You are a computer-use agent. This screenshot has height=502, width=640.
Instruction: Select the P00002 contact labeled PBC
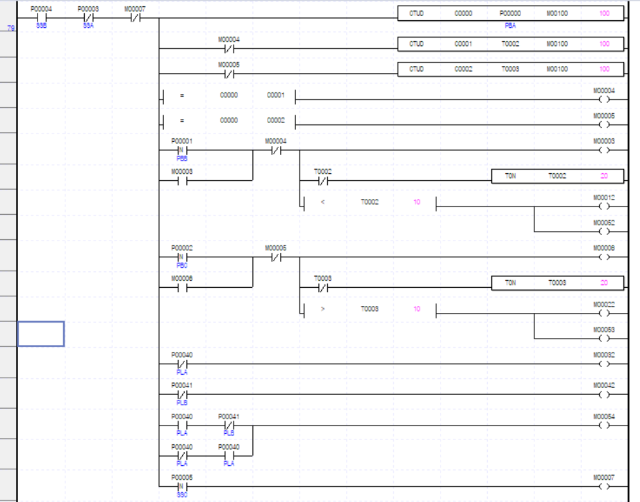182,257
